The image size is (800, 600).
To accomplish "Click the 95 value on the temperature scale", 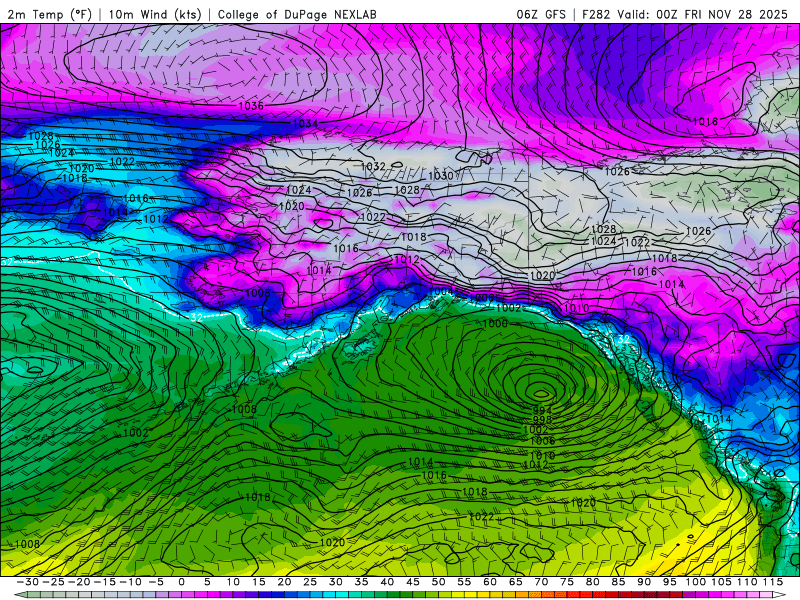I will tap(669, 582).
